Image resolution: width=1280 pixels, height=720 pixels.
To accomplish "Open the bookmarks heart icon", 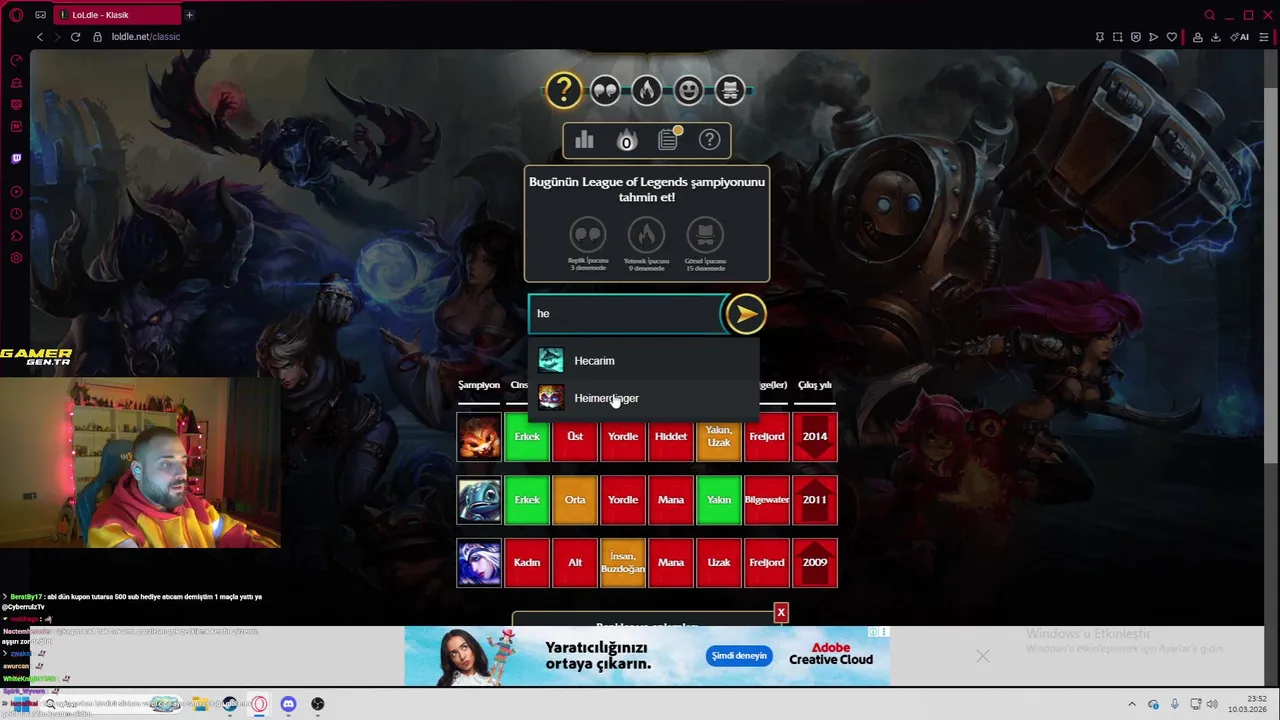I will [x=1172, y=37].
